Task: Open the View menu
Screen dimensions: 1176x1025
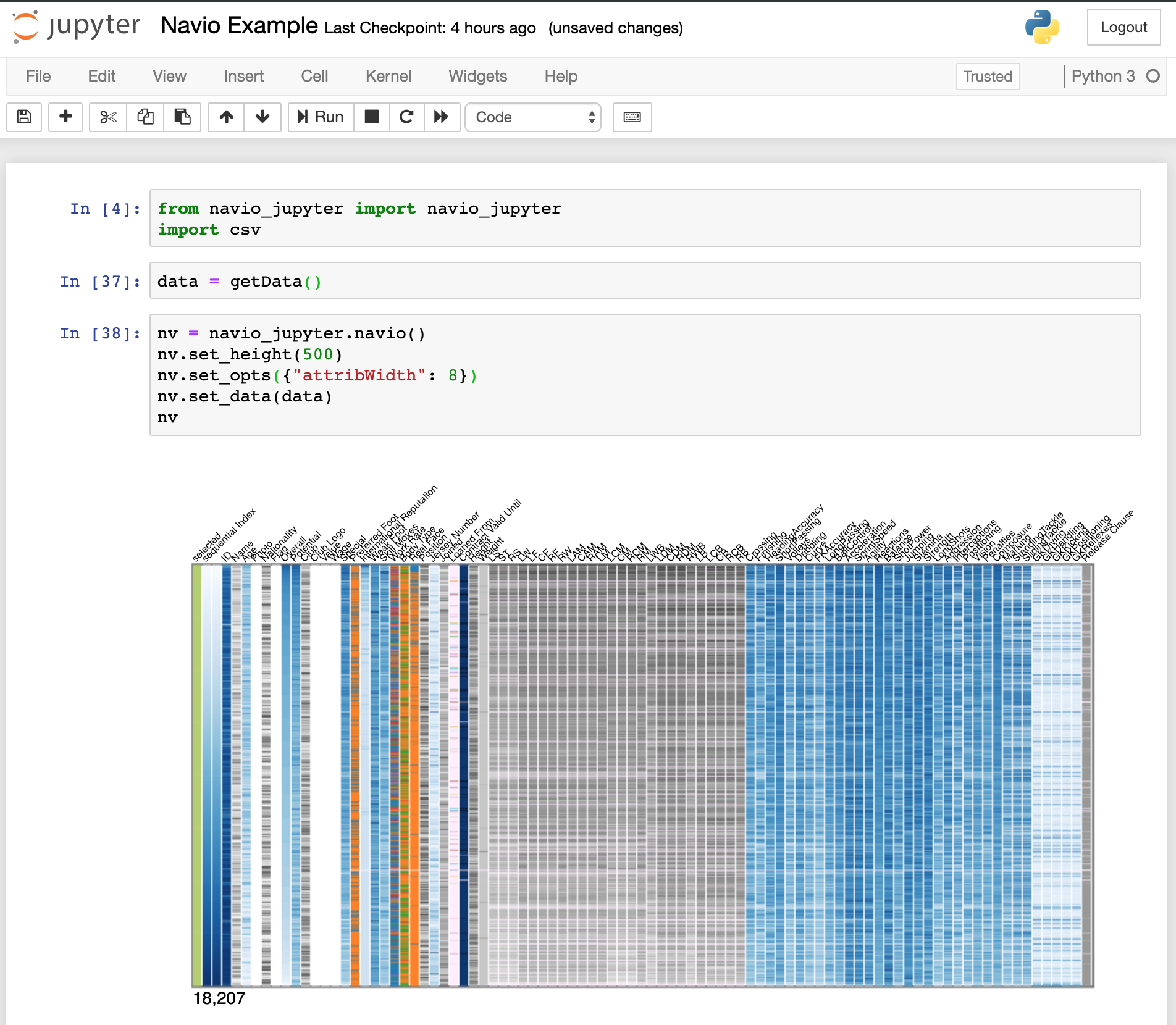Action: pos(169,76)
